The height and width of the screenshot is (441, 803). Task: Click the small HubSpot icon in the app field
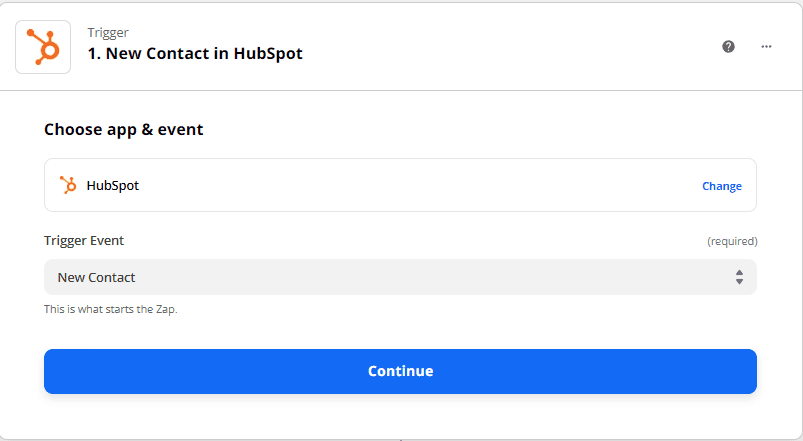point(68,185)
